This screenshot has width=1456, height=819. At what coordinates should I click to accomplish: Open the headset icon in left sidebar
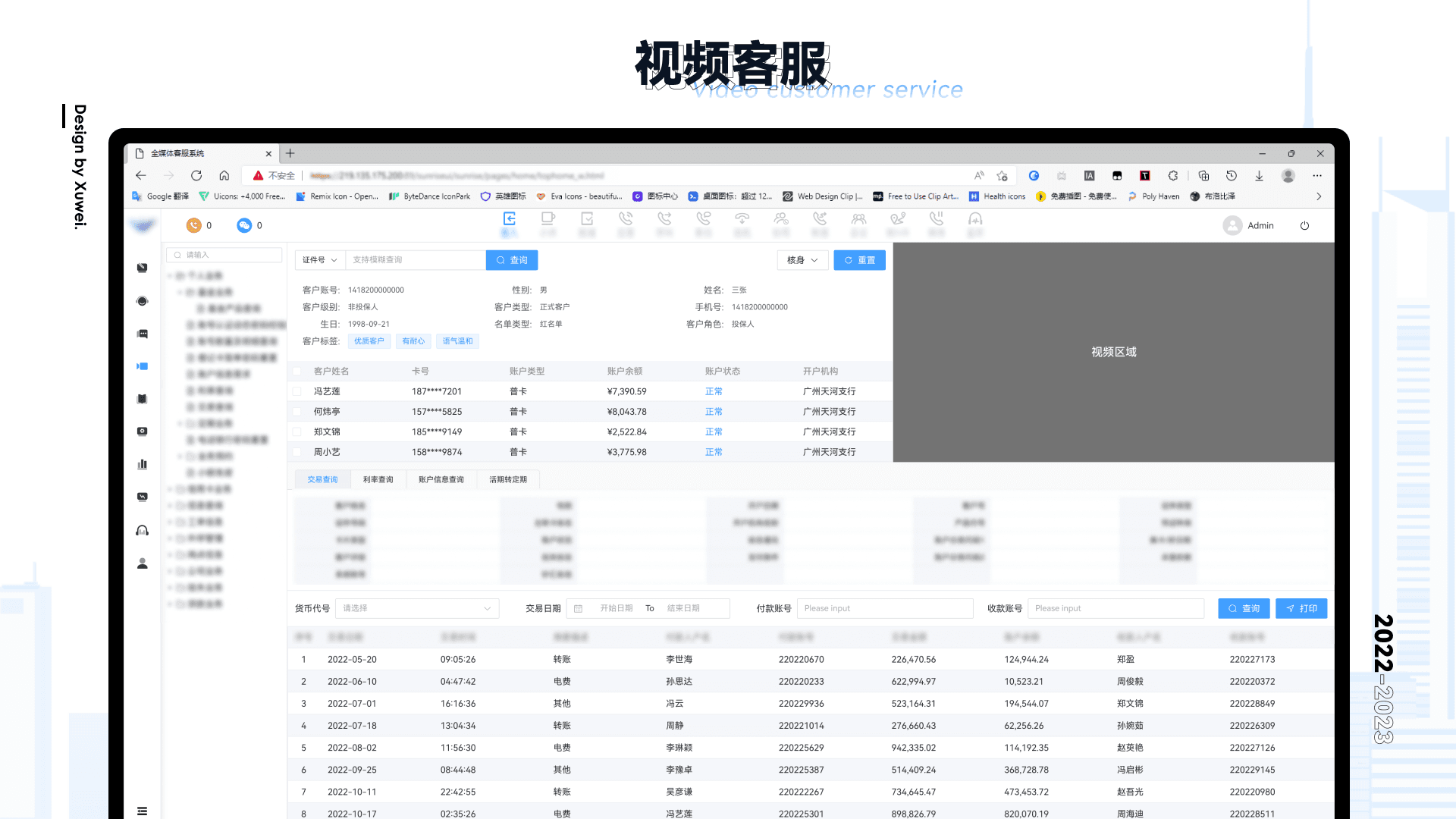tap(142, 530)
